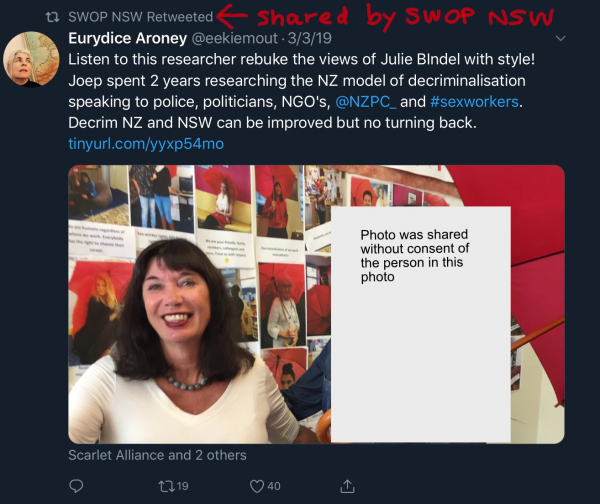Open the 3/3/19 tweet timestamp
600x504 pixels.
310,38
